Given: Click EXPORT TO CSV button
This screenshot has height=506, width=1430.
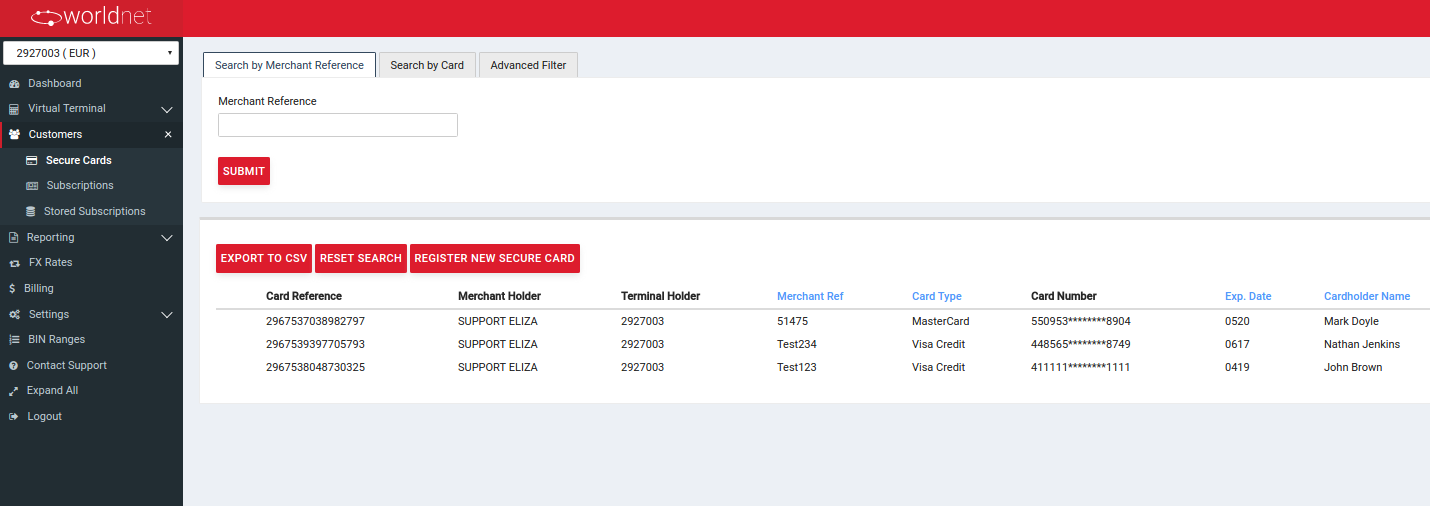Looking at the screenshot, I should pyautogui.click(x=264, y=258).
